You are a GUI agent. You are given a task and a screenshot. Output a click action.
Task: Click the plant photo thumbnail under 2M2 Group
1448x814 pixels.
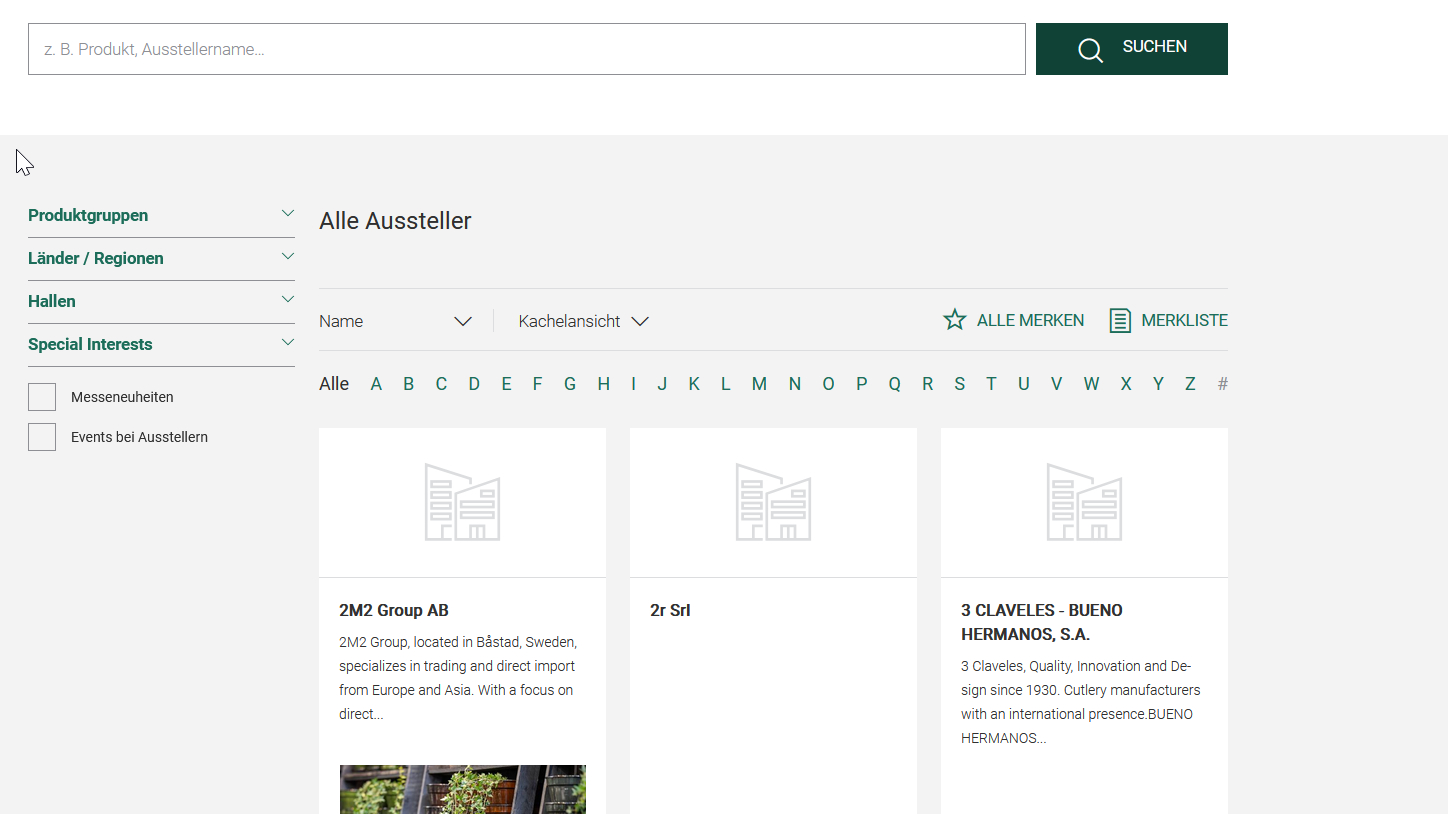coord(462,790)
